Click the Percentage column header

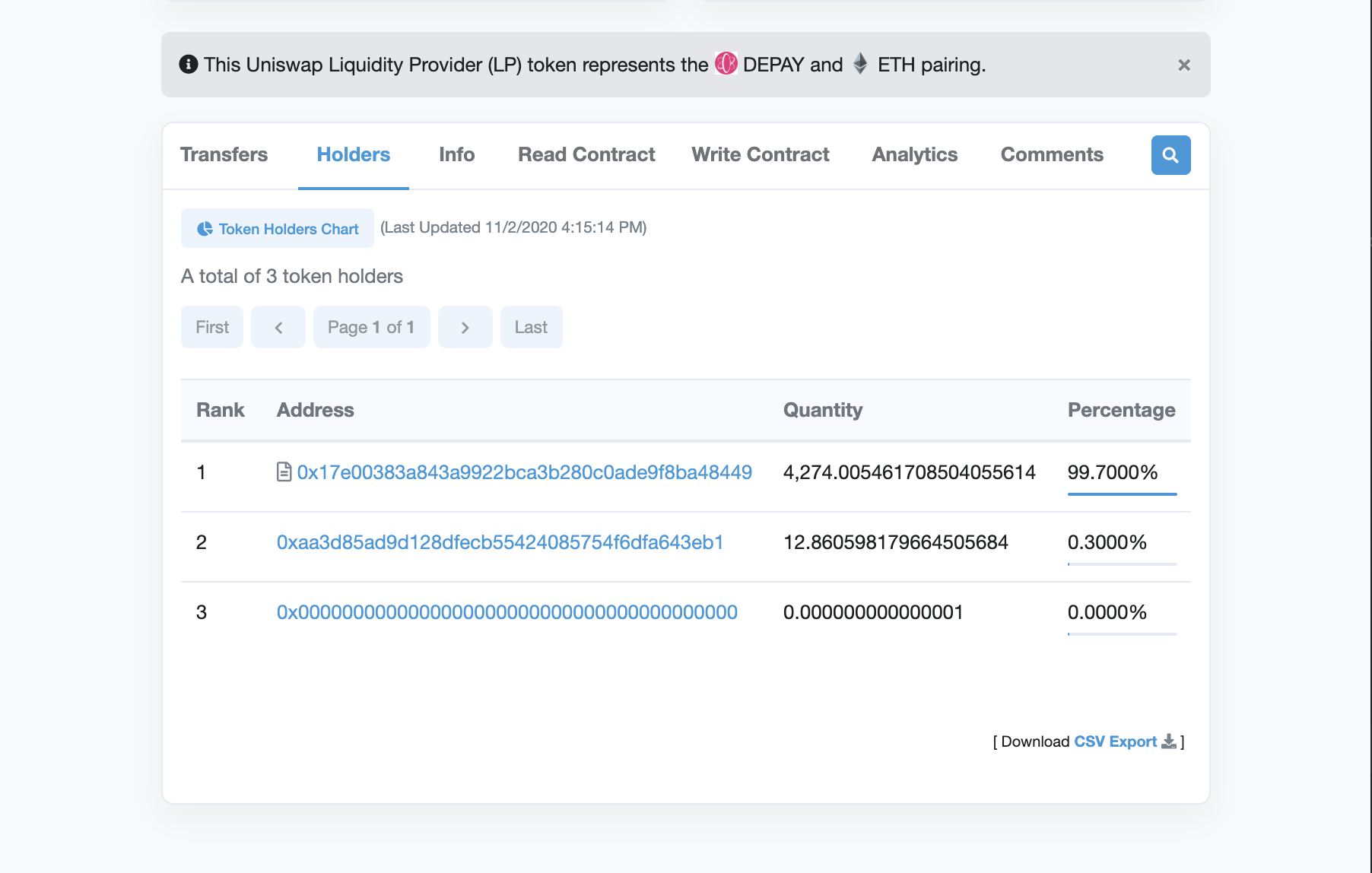coord(1121,410)
